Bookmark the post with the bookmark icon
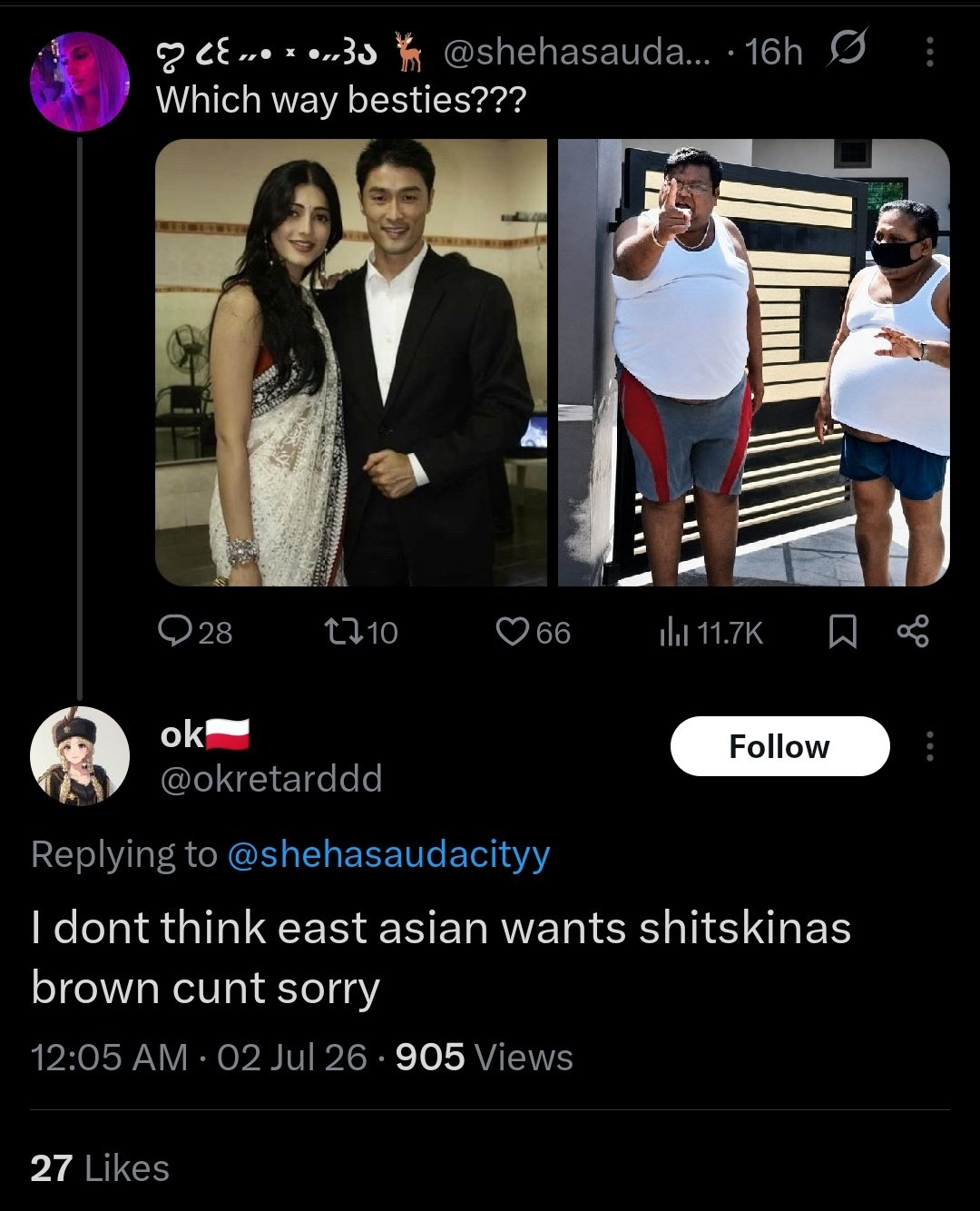The width and height of the screenshot is (980, 1211). point(843,633)
